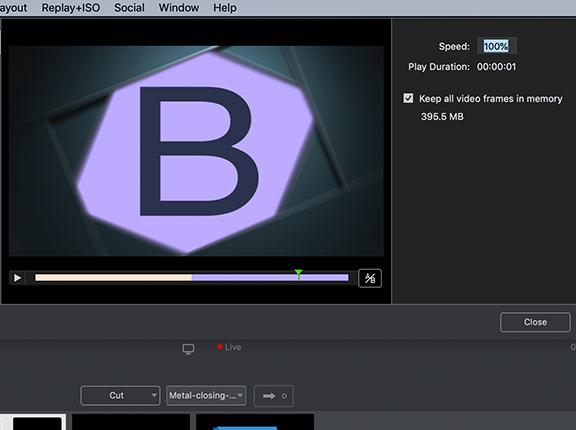Screen dimensions: 576x430
Task: Click the arrow transition go button
Action: coord(274,396)
